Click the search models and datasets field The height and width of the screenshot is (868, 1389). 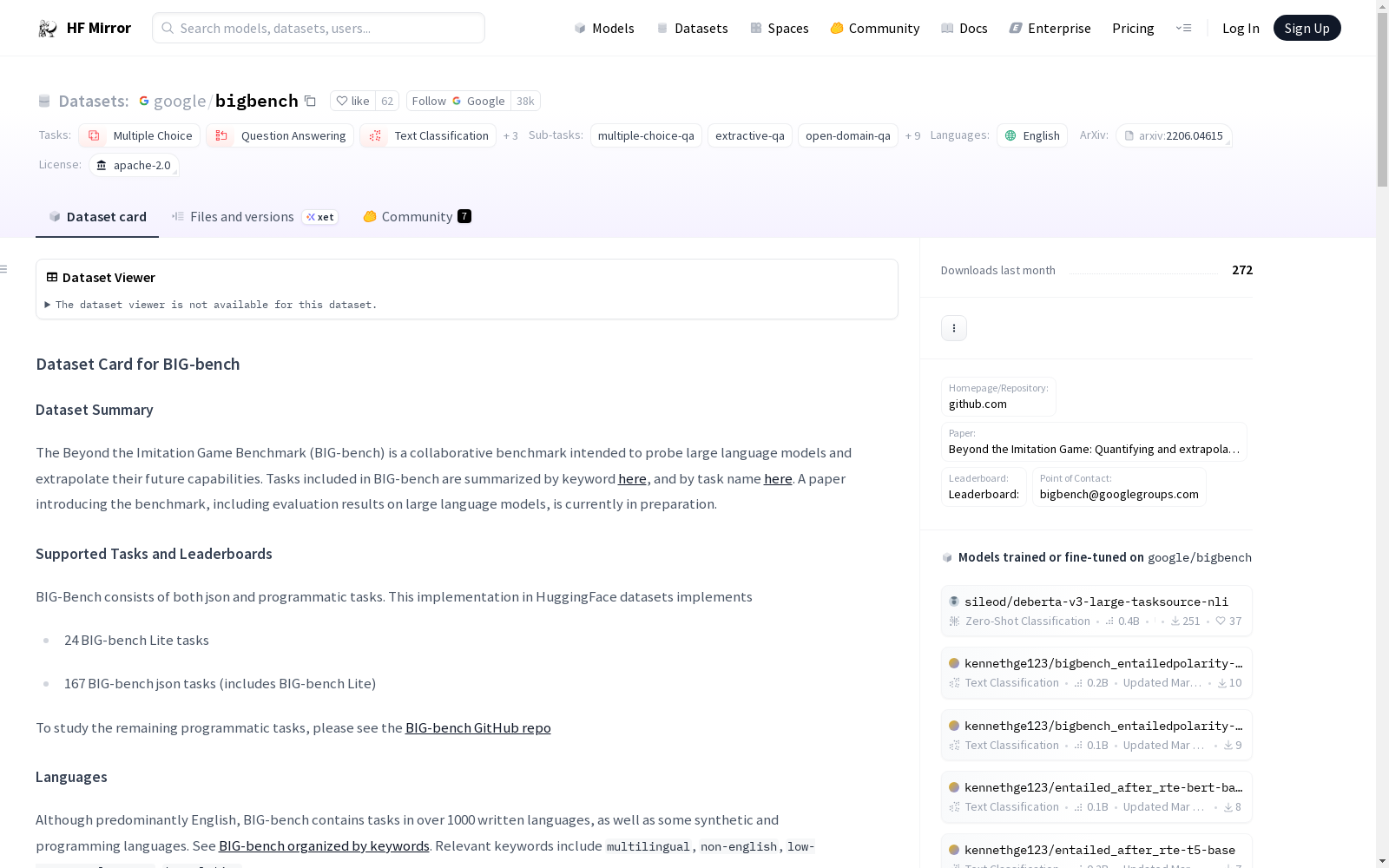pos(319,29)
